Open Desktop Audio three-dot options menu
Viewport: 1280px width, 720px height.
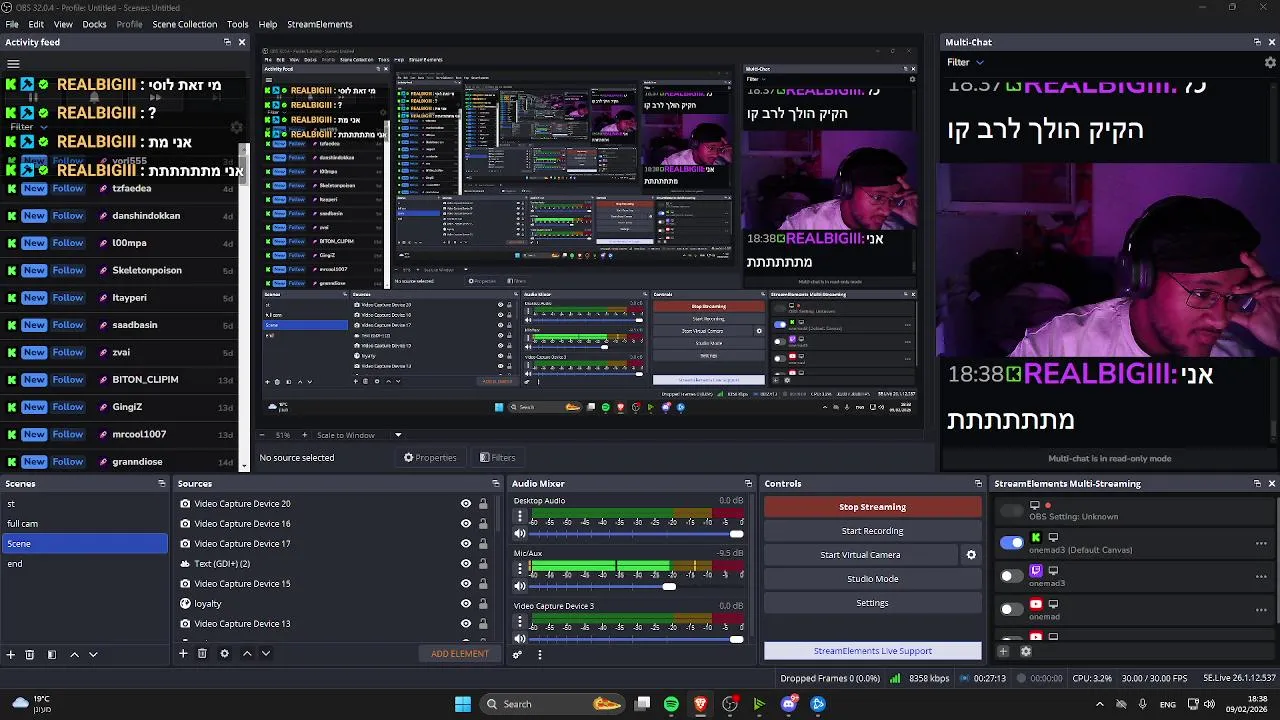[520, 517]
